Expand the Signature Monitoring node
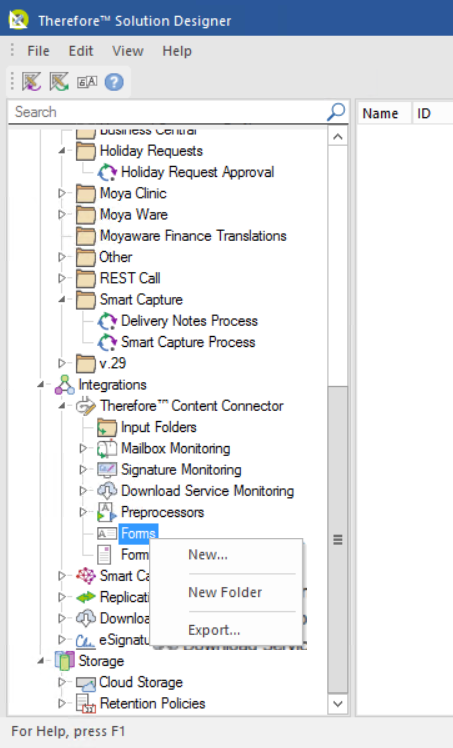 (x=83, y=470)
